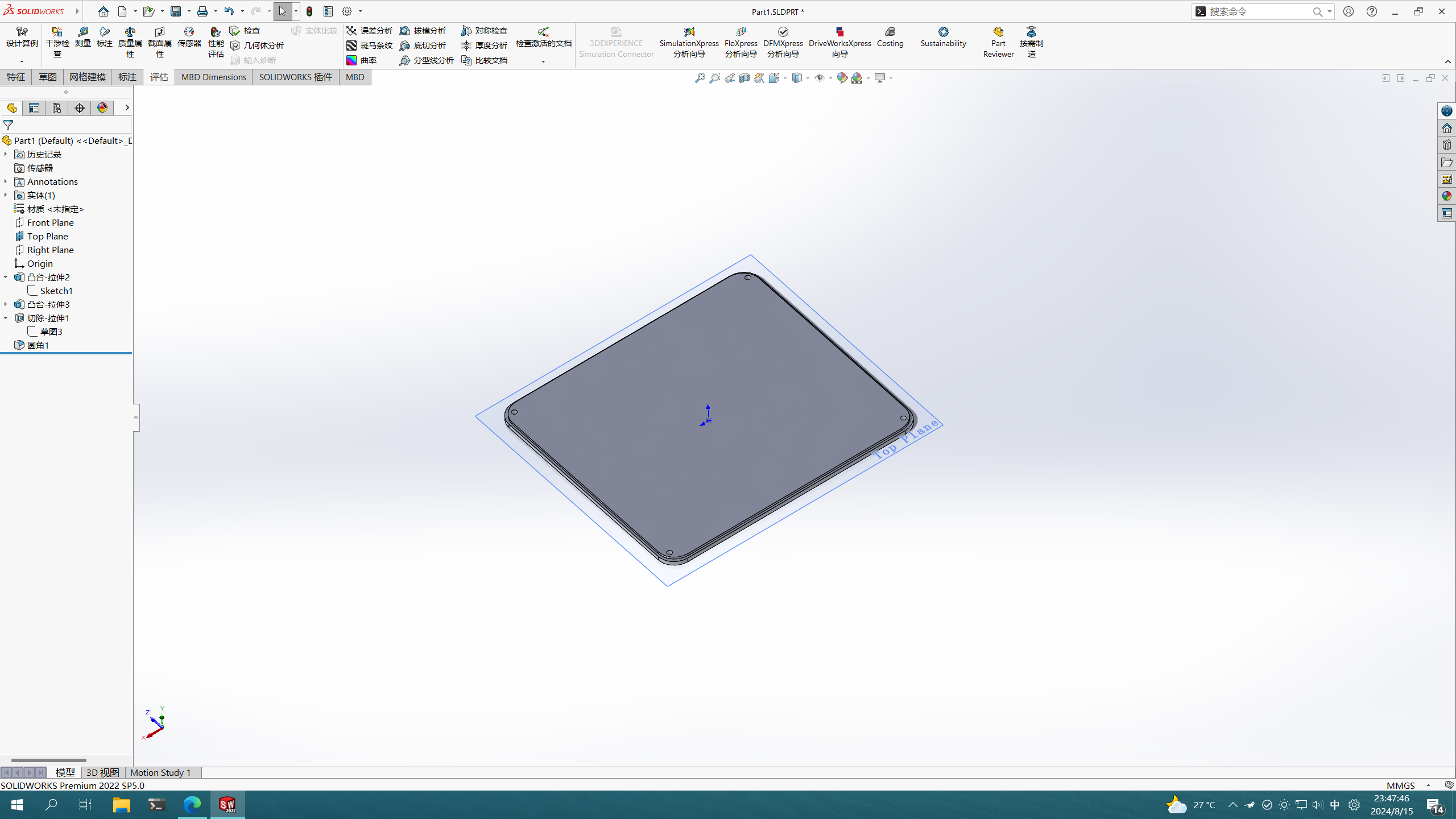Expand the 凸台-拉伸3 feature node
The image size is (1456, 819).
click(x=6, y=304)
